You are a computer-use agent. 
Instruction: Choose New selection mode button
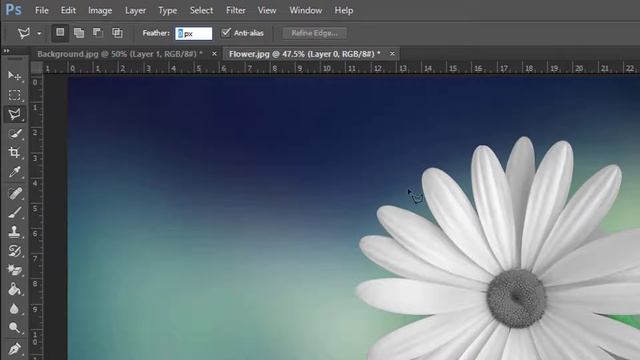60,33
